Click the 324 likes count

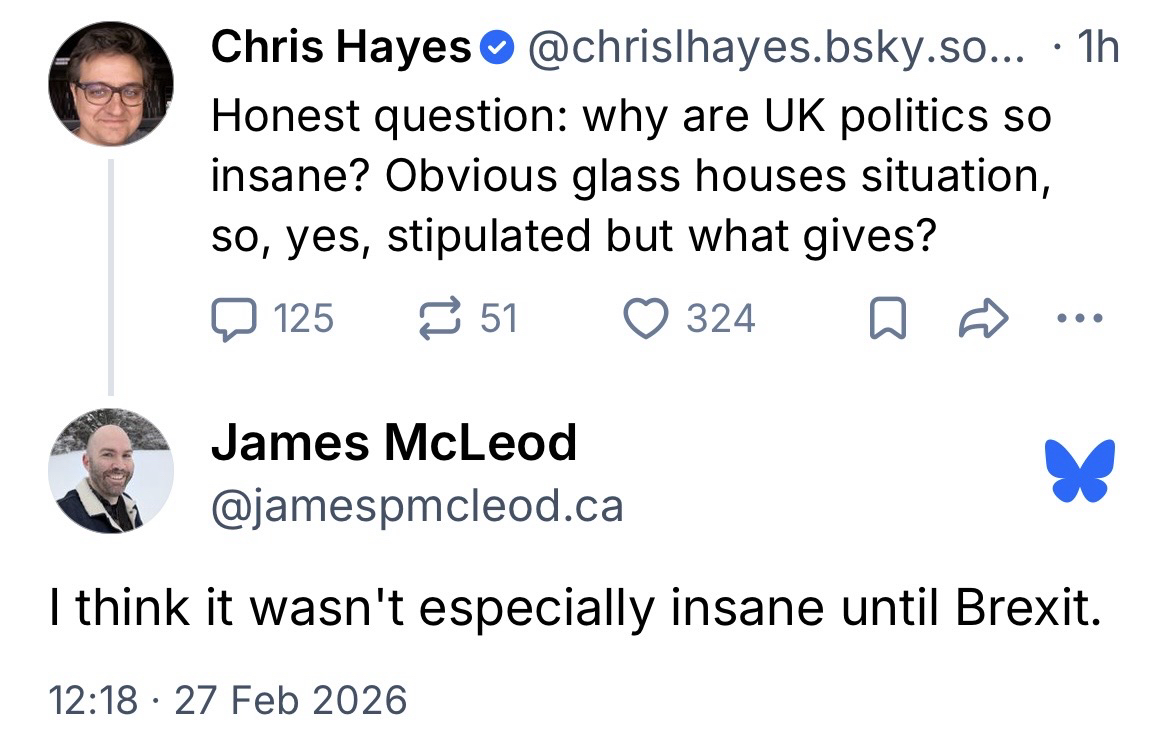click(x=720, y=319)
